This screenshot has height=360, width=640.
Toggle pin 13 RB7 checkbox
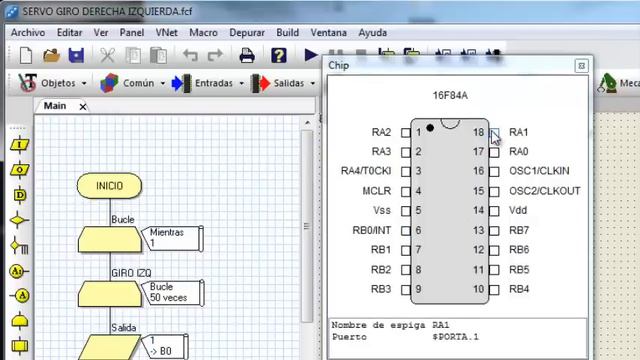coord(494,231)
